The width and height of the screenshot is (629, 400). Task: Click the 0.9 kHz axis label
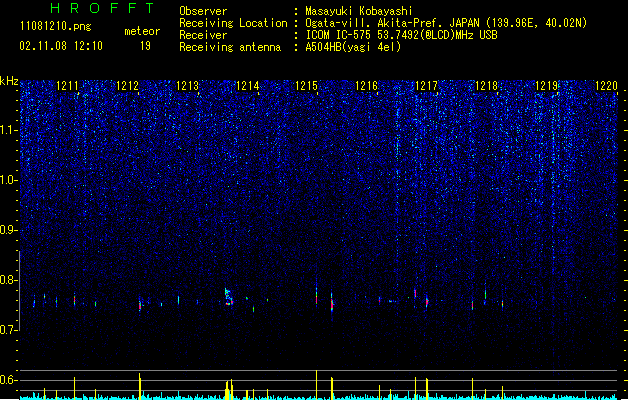point(9,230)
